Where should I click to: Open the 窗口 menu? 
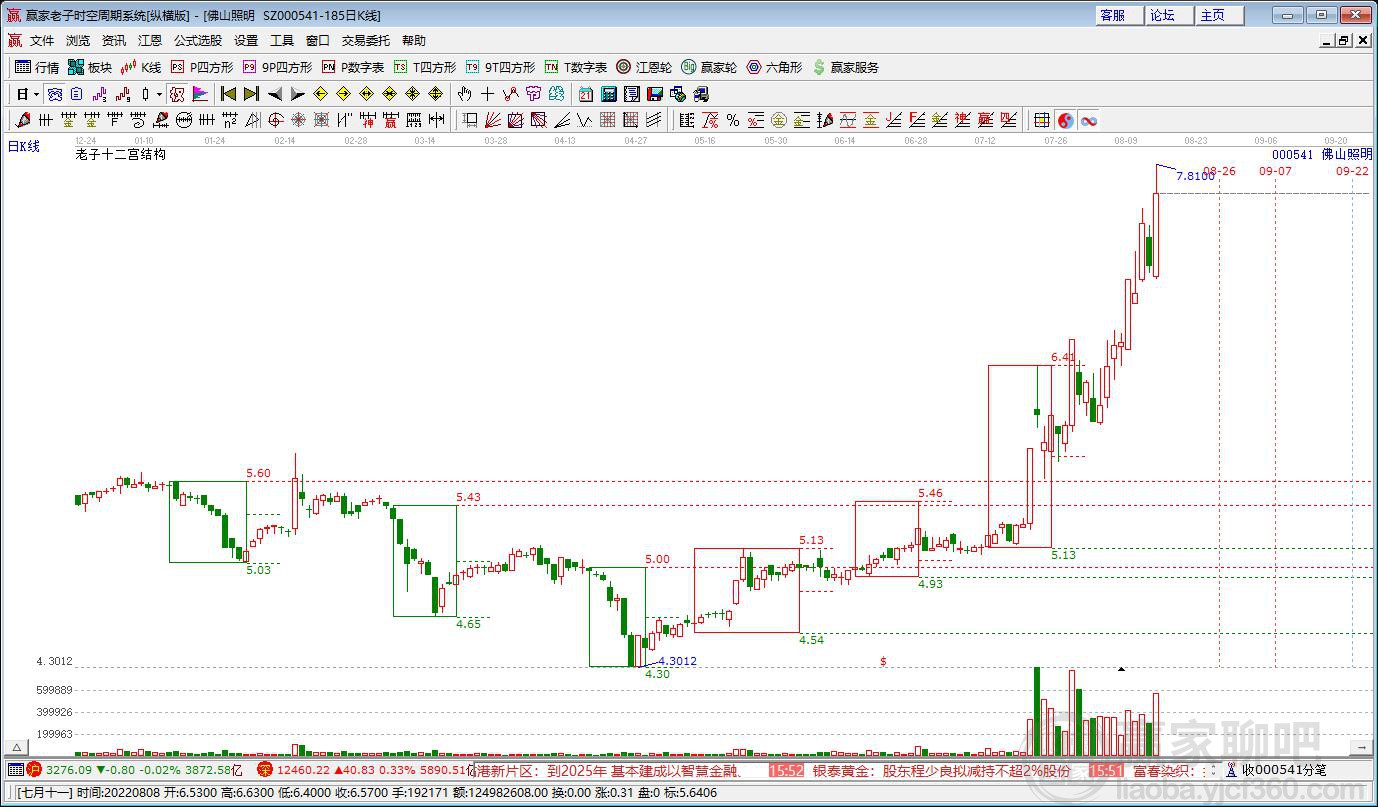pyautogui.click(x=318, y=41)
